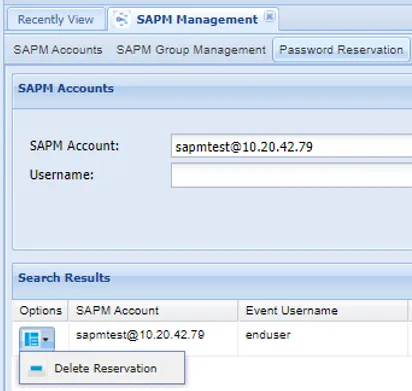Choose Delete Reservation from the menu
Image resolution: width=412 pixels, height=391 pixels.
(x=102, y=368)
